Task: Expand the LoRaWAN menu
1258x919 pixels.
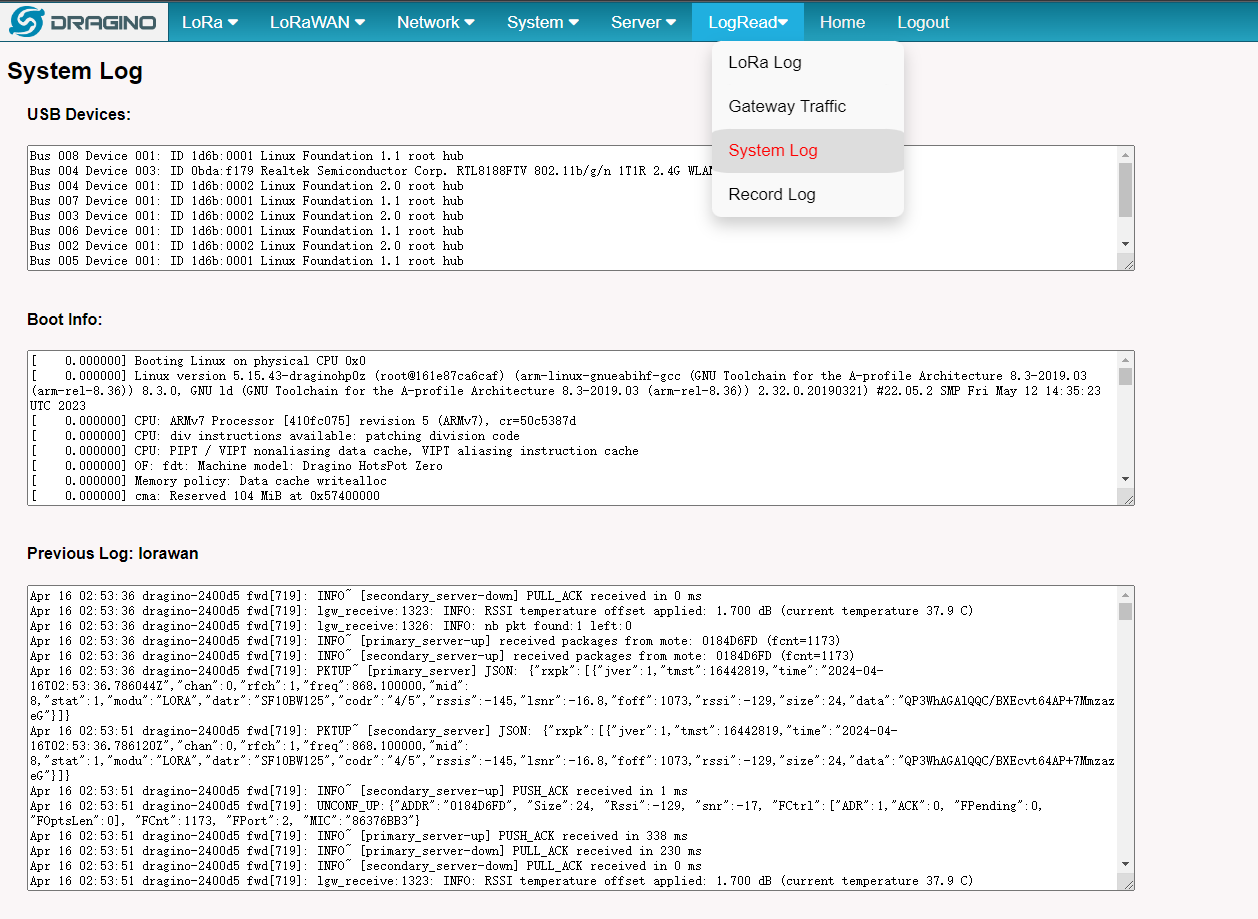Action: (317, 22)
